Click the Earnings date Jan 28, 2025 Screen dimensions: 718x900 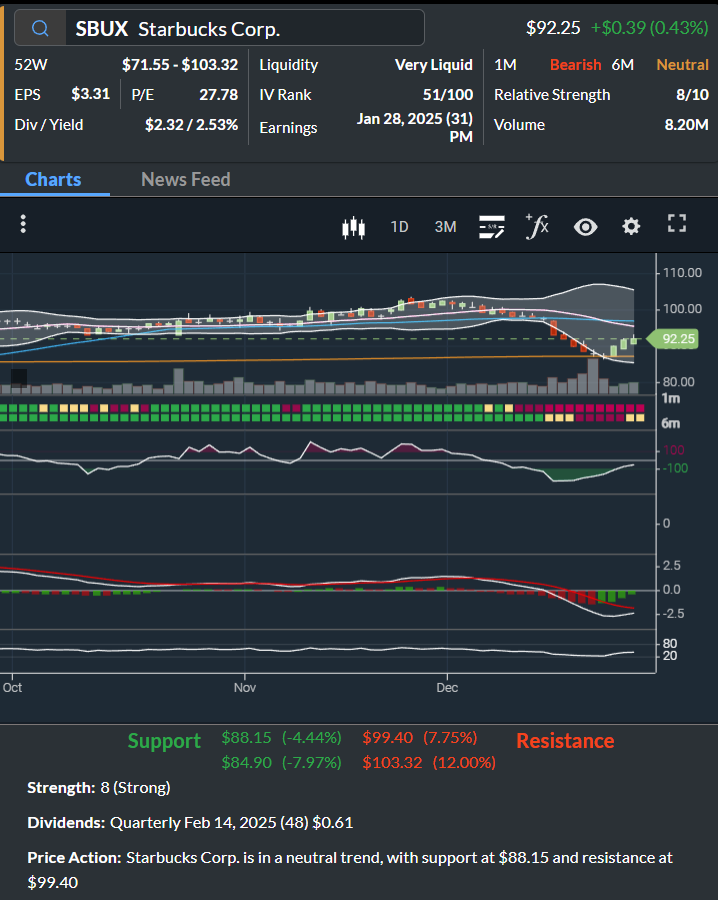click(415, 127)
